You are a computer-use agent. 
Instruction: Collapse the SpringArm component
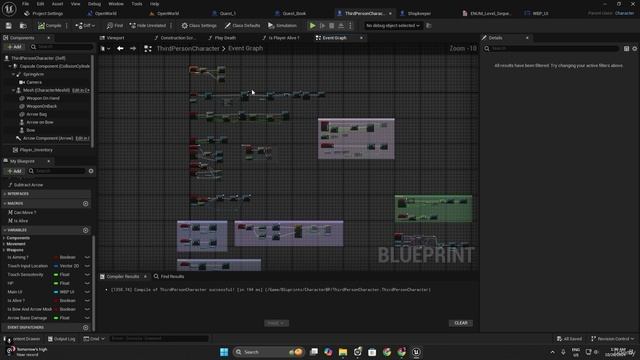click(x=13, y=74)
